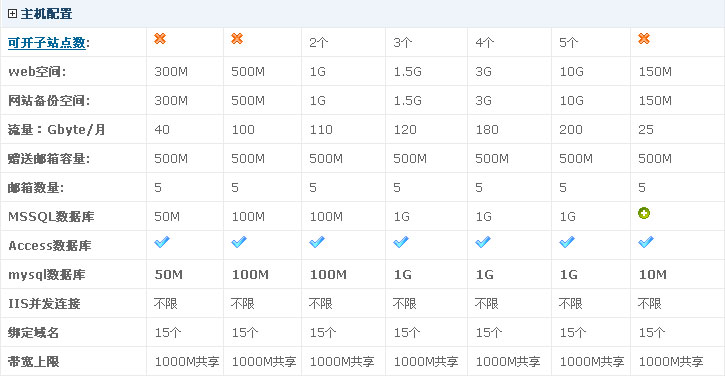
Task: Click second orange X in 可开子站点数 row
Action: point(237,39)
